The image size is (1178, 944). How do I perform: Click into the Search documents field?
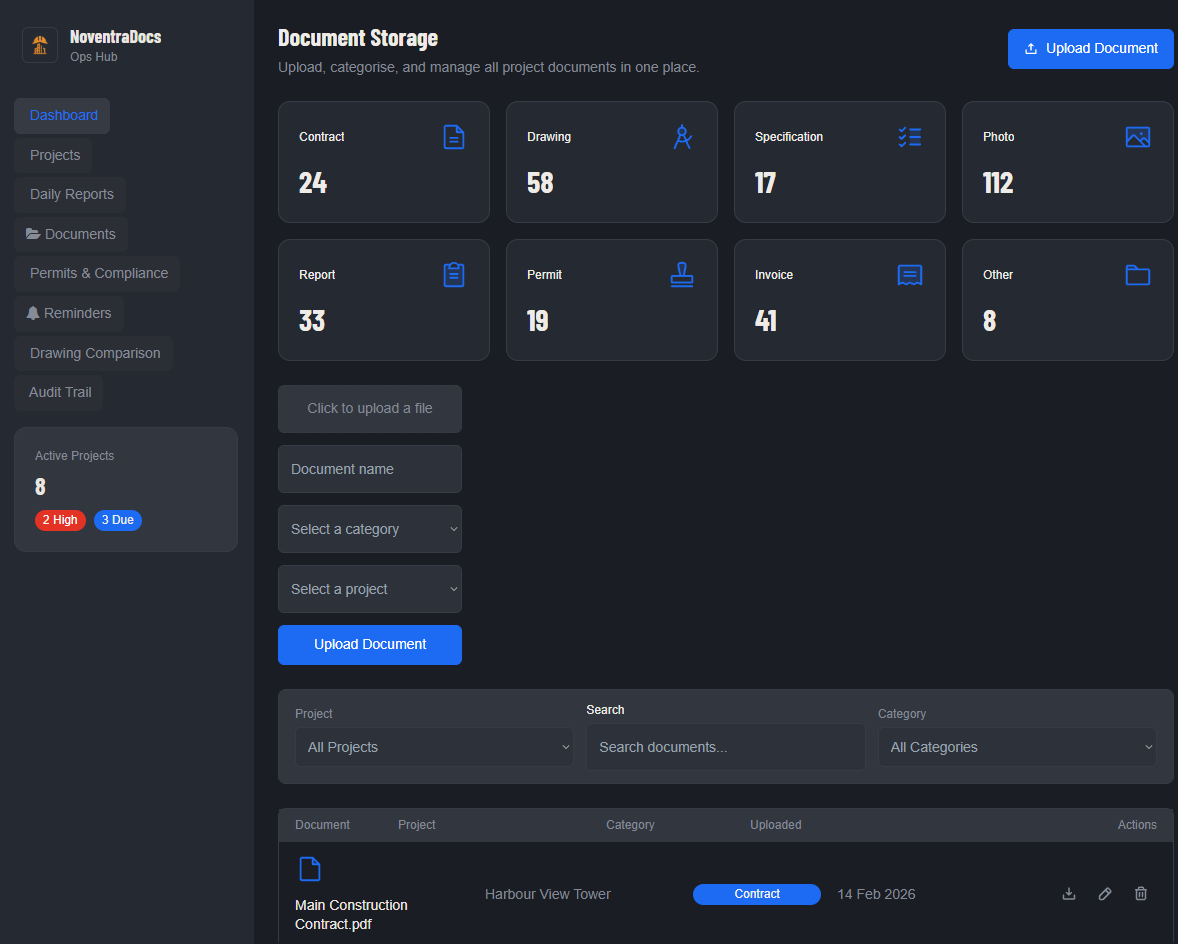(726, 747)
